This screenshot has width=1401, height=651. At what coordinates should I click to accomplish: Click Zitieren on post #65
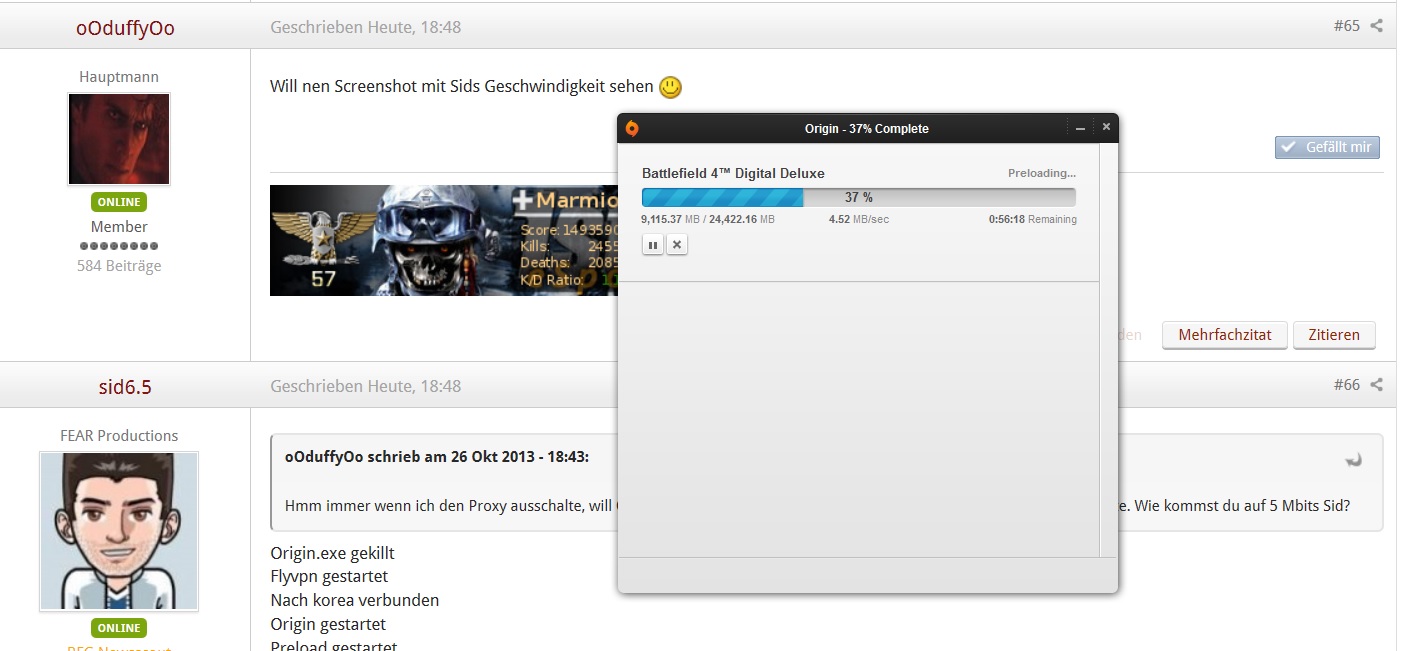[x=1334, y=335]
